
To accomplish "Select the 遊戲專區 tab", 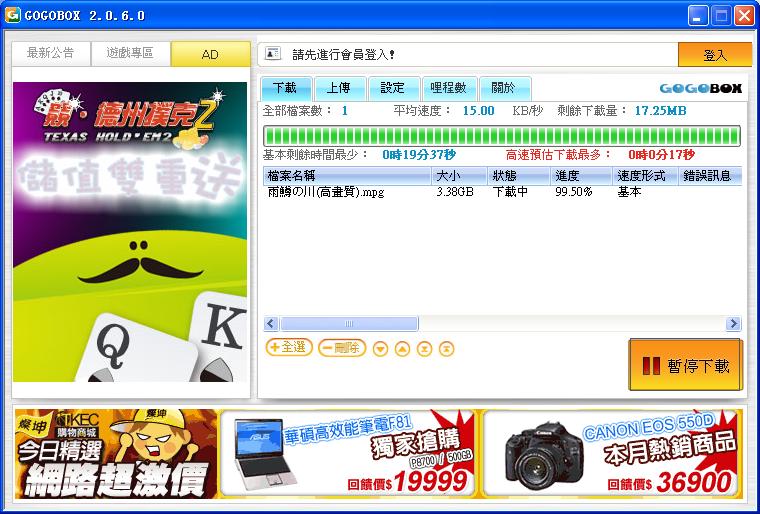I will coord(130,53).
